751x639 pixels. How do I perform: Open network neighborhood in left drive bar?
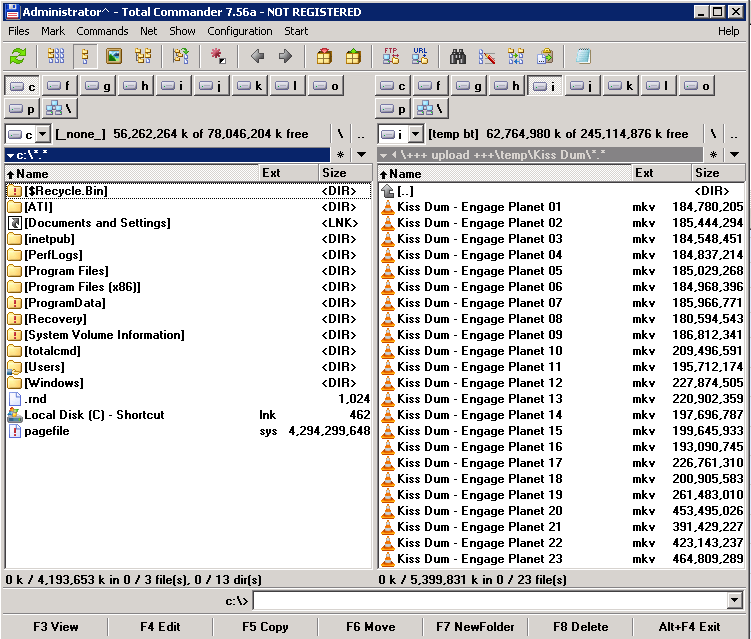[x=60, y=109]
